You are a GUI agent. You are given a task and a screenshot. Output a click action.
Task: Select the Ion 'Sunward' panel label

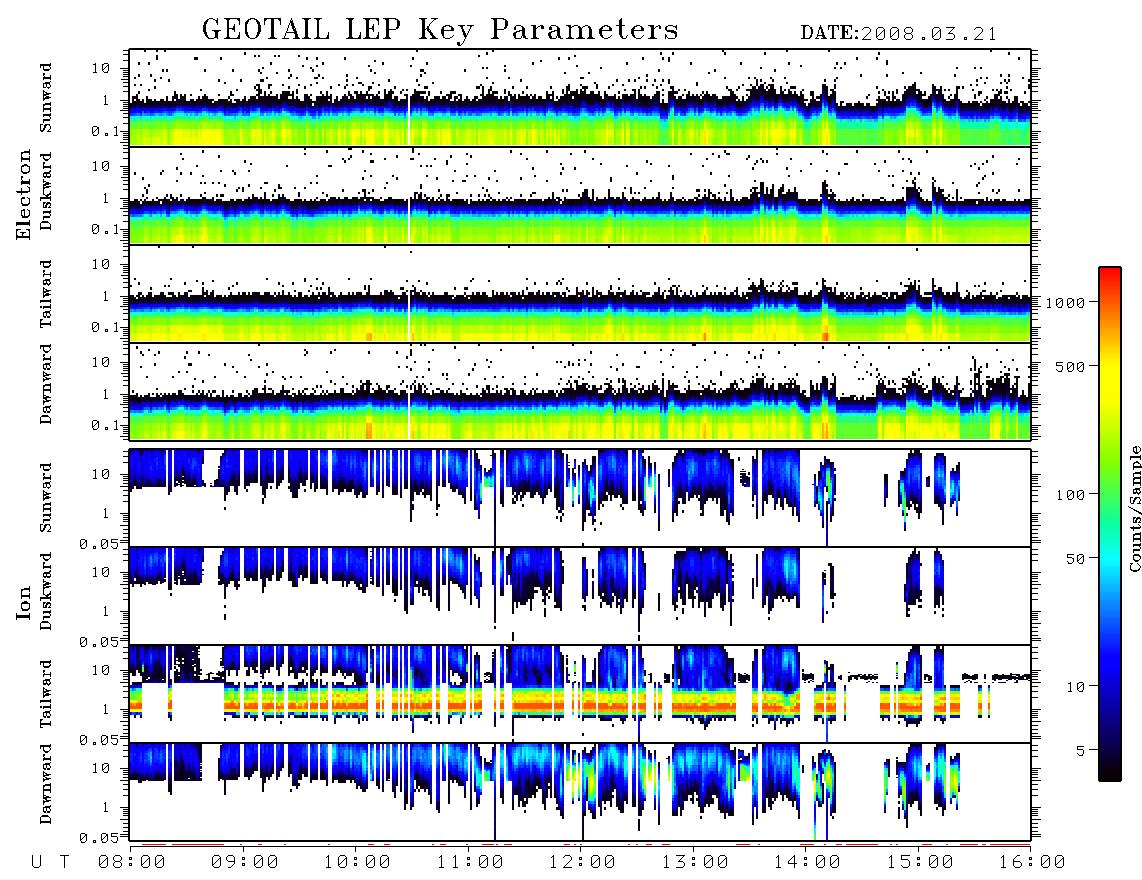tap(46, 497)
